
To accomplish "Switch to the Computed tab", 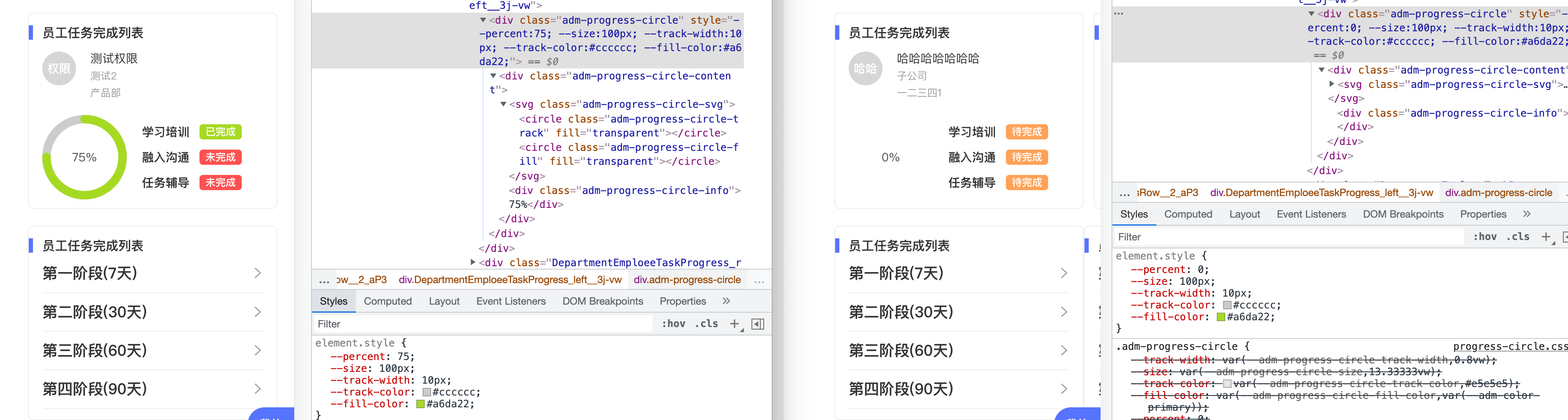I will click(x=388, y=301).
